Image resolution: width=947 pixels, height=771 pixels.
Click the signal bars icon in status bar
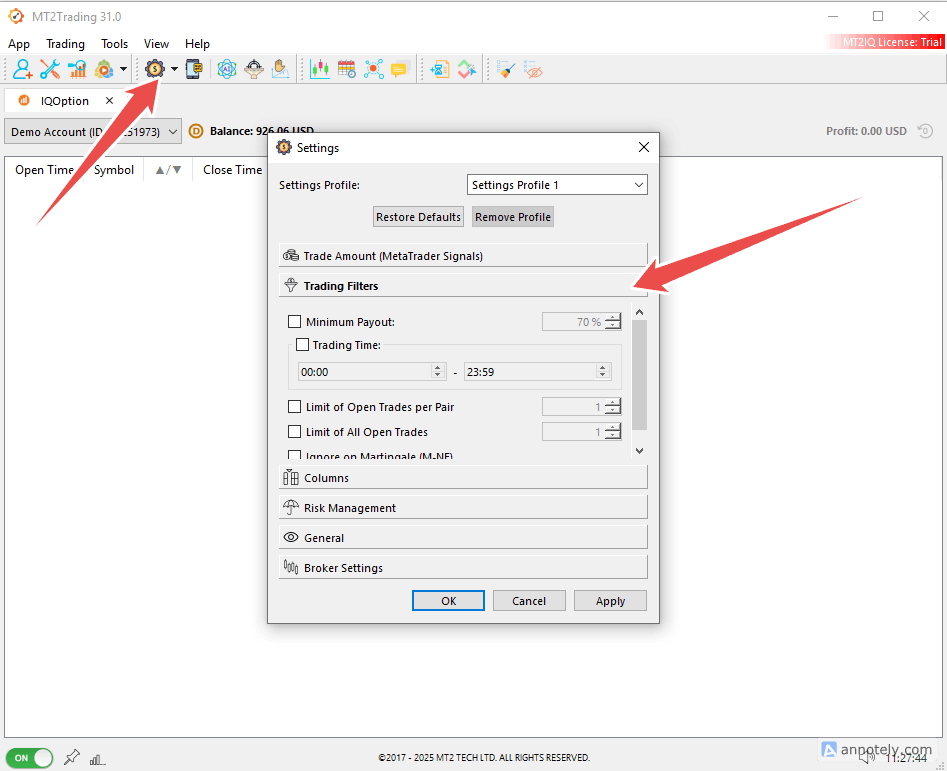[97, 759]
